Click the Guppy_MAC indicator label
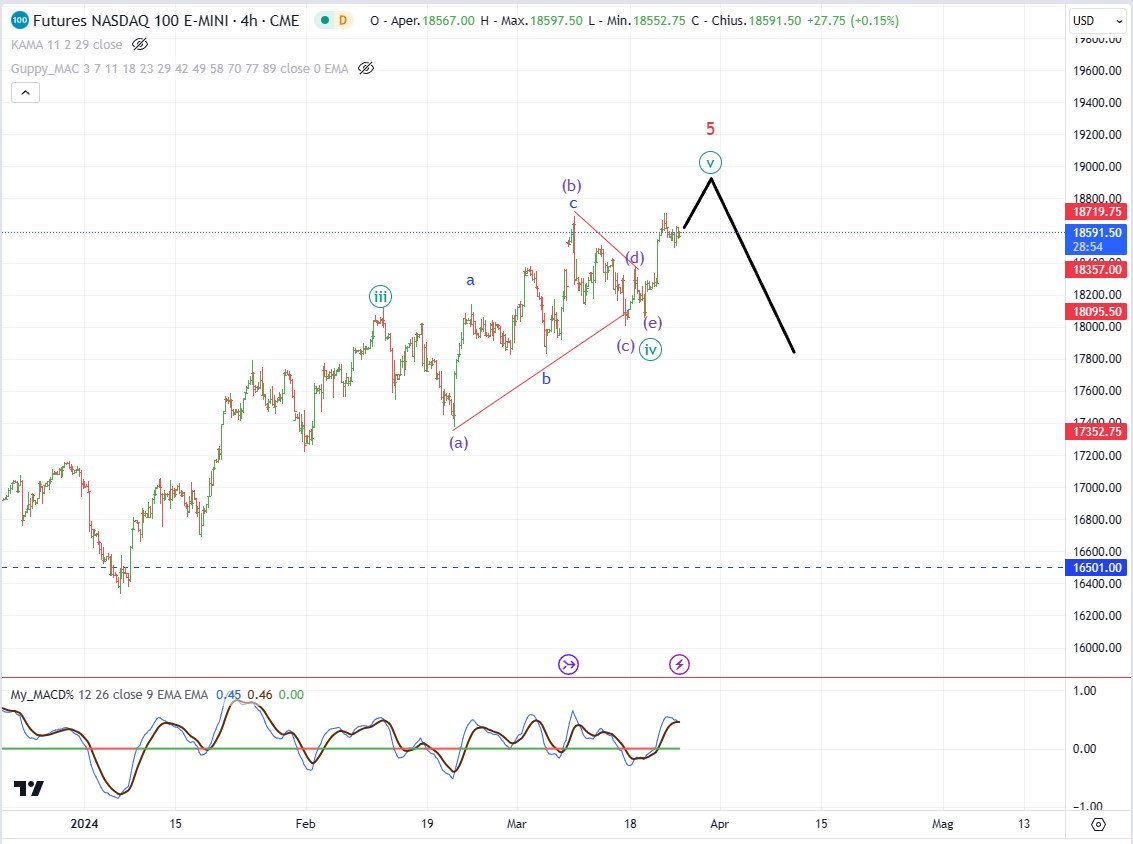 (180, 69)
